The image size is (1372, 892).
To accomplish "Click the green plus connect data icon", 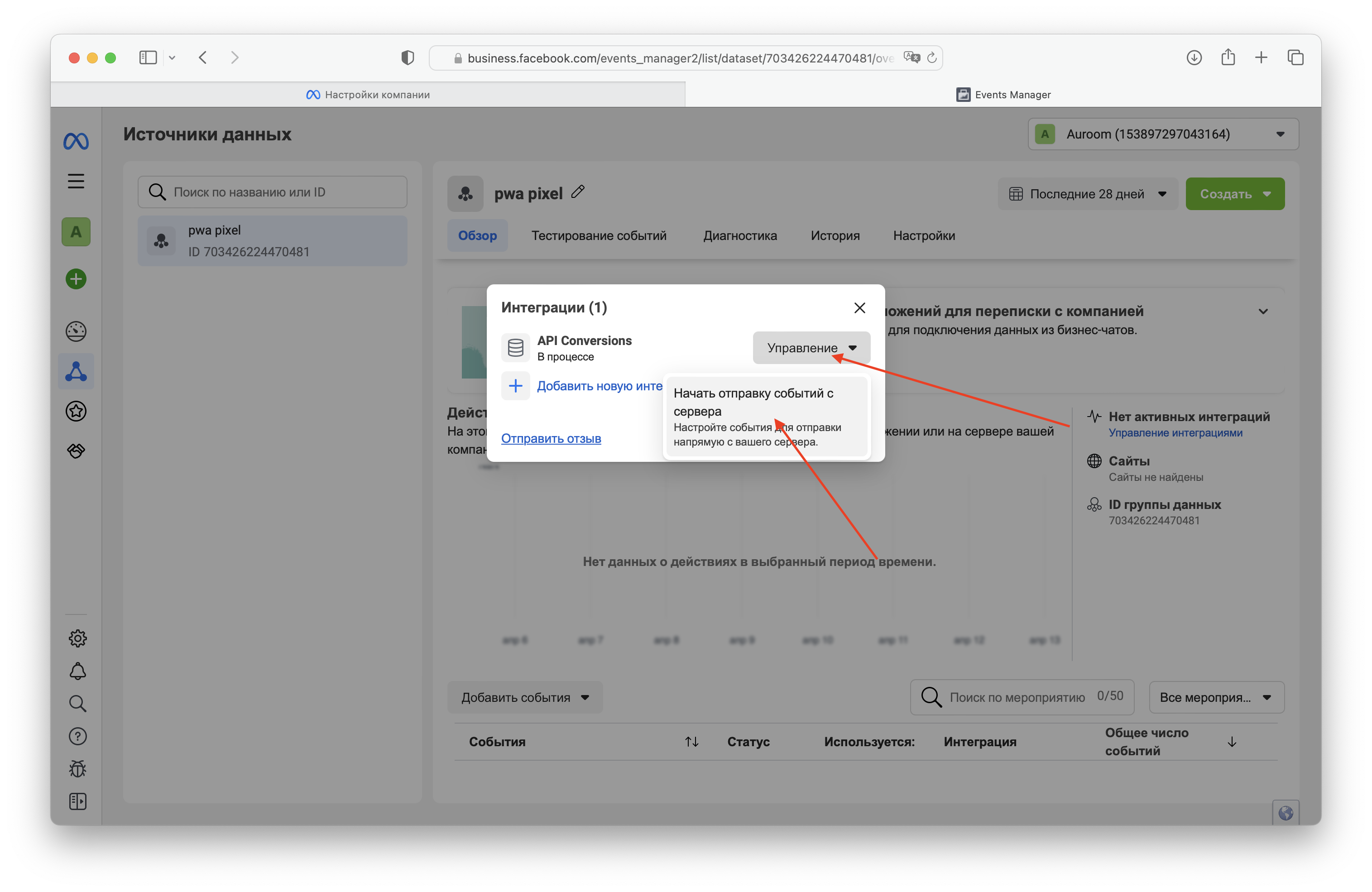I will [x=76, y=279].
